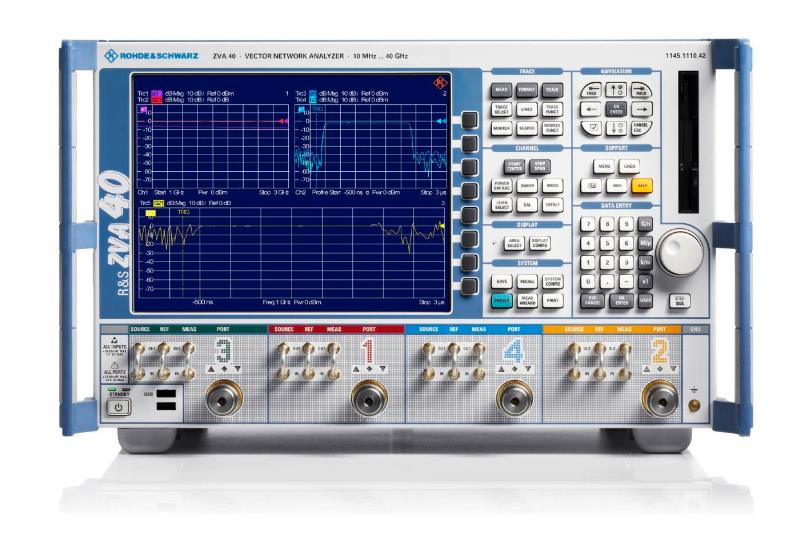Tap the LINES key
Screen dimensions: 807x560
(x=527, y=109)
